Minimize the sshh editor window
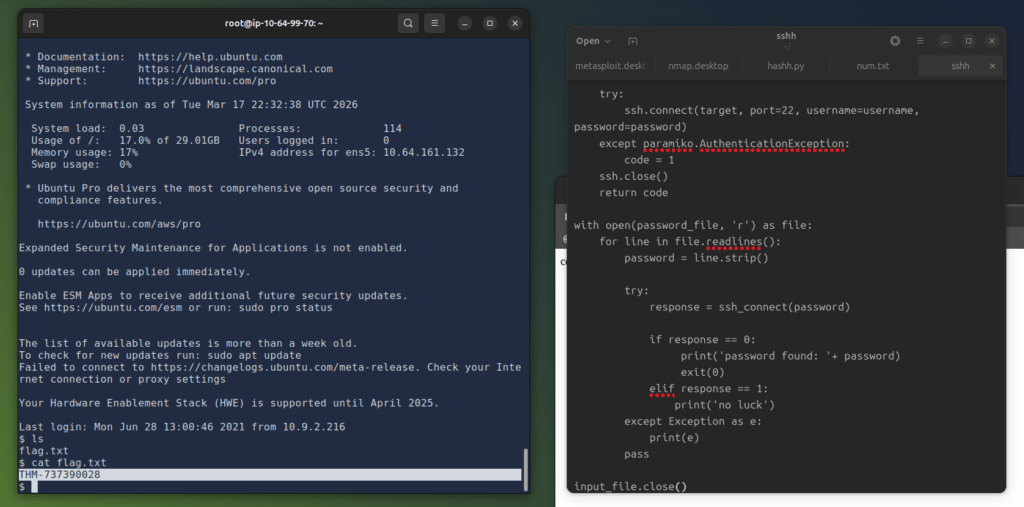1024x507 pixels. [945, 41]
